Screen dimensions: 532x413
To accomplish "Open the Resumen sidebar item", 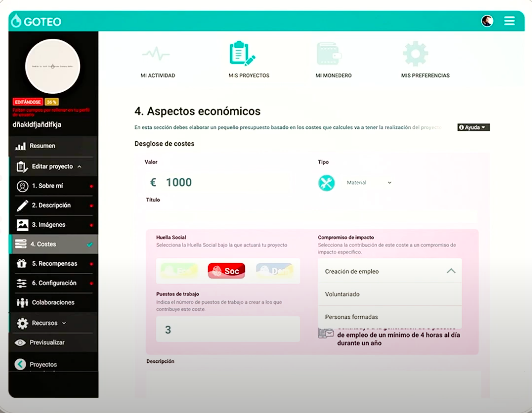I will (x=54, y=146).
